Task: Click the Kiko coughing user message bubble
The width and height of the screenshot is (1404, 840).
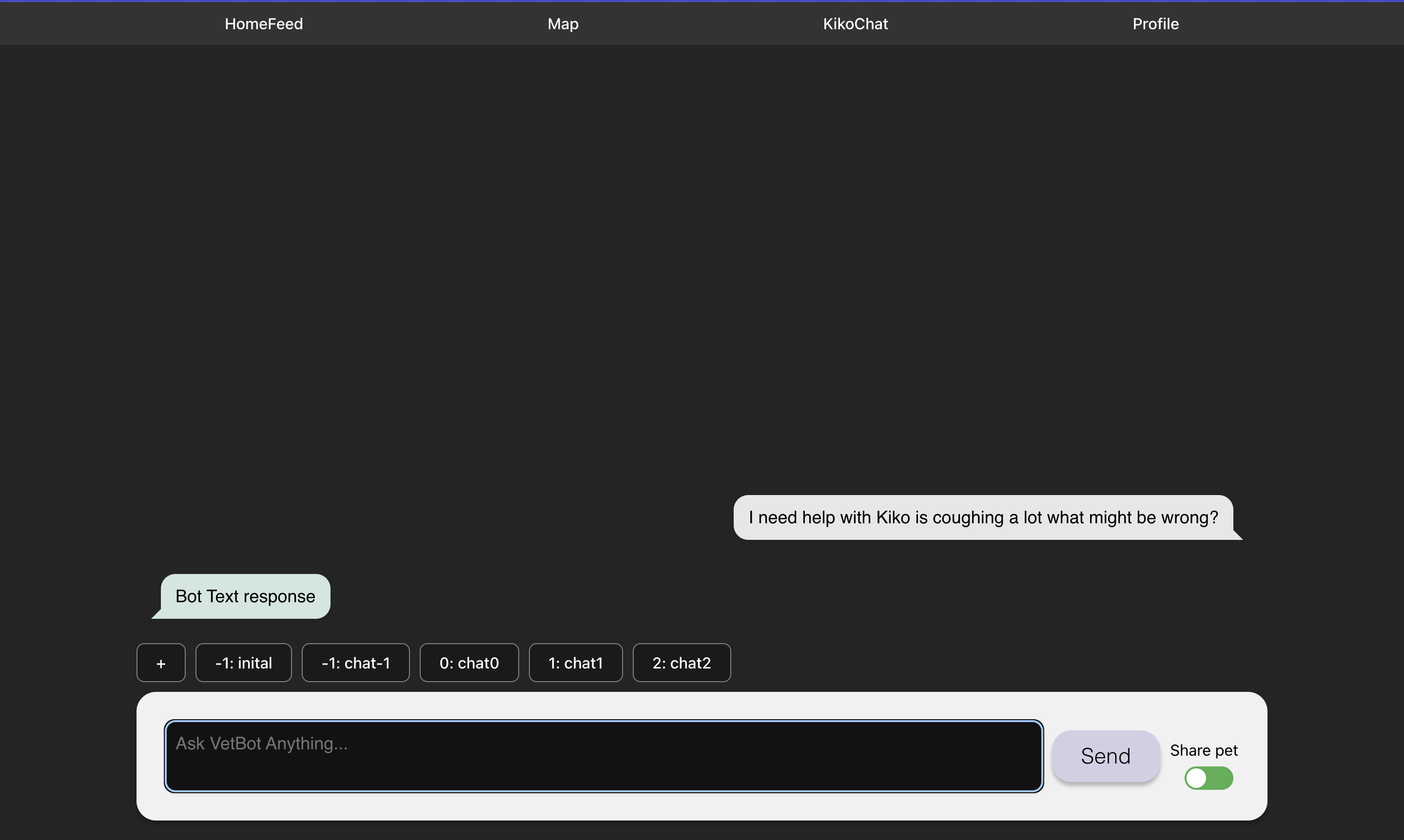Action: 983,517
